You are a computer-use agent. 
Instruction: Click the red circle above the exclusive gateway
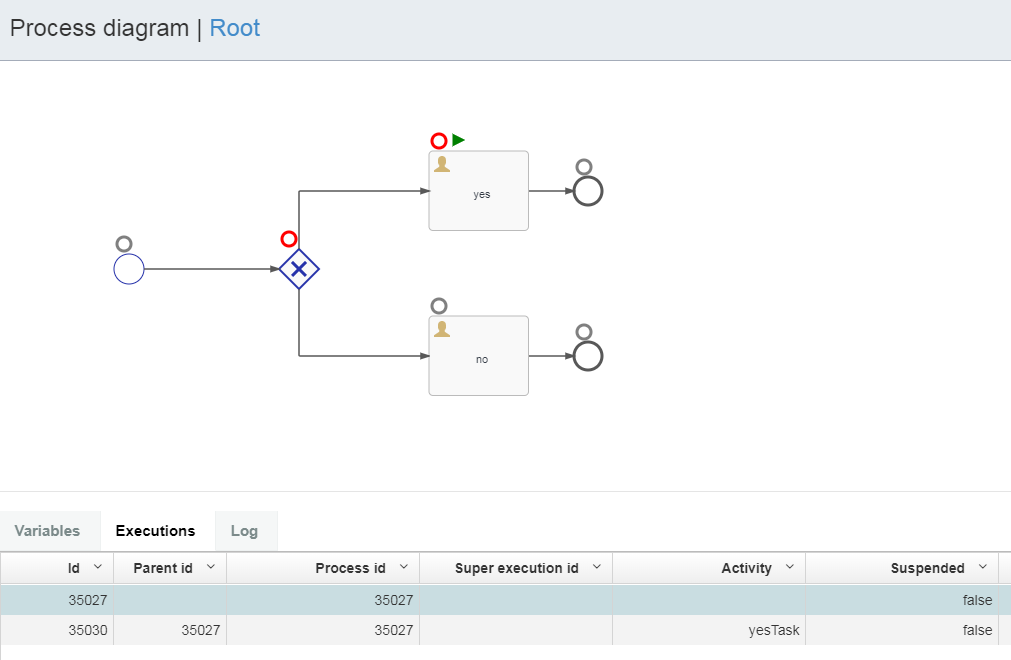click(289, 239)
